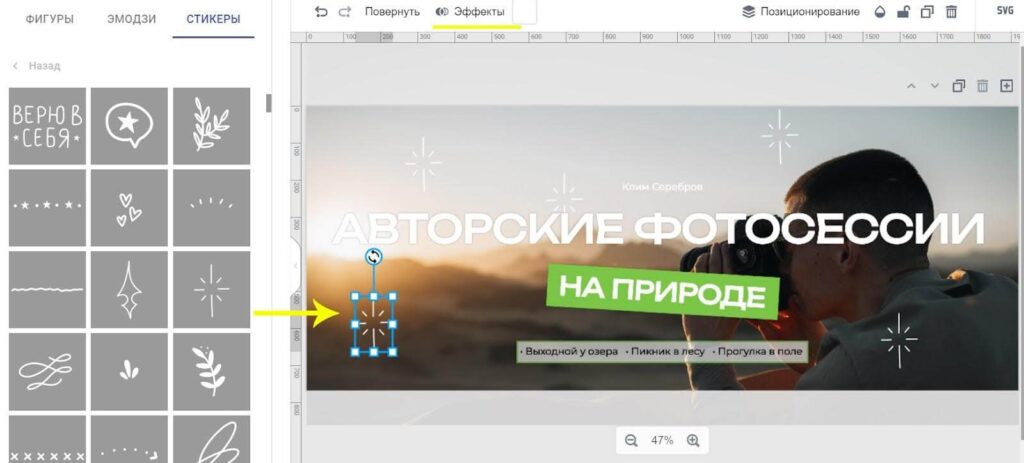The height and width of the screenshot is (463, 1024).
Task: Select the sparkle sticker on man's shoulder
Action: (x=899, y=340)
